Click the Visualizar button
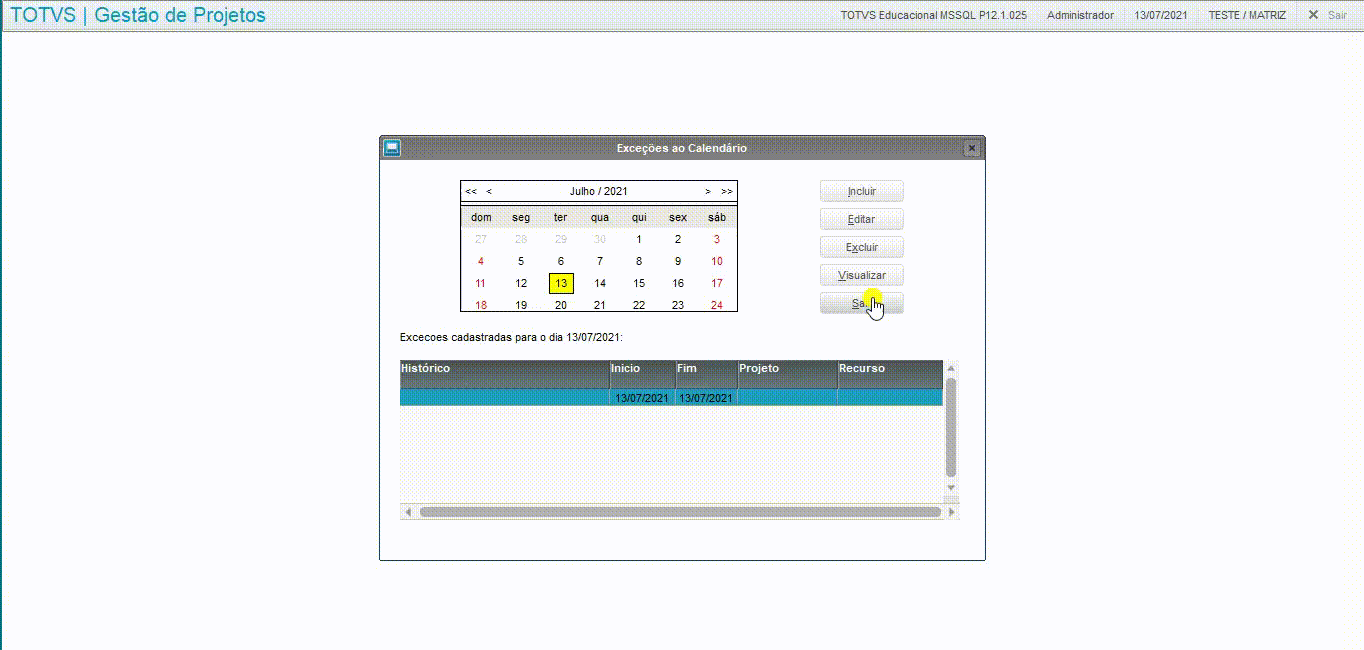This screenshot has height=650, width=1364. tap(861, 275)
